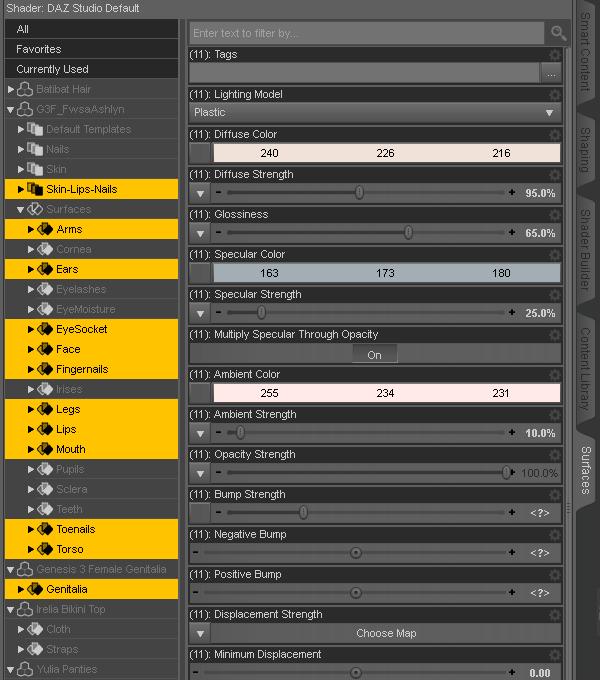Click the Ambient Color swatch bar
The height and width of the screenshot is (680, 600).
point(387,393)
